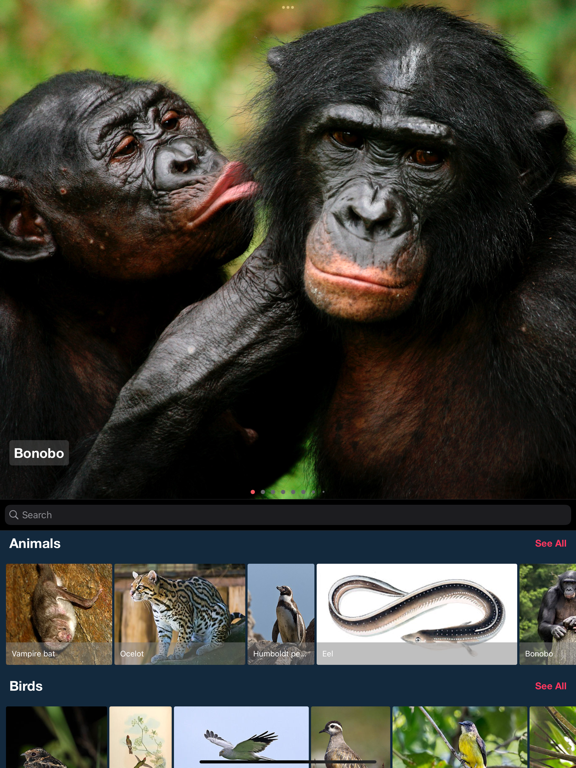The height and width of the screenshot is (768, 576).
Task: Open the featured Bonobo label on the hero photo
Action: click(39, 453)
